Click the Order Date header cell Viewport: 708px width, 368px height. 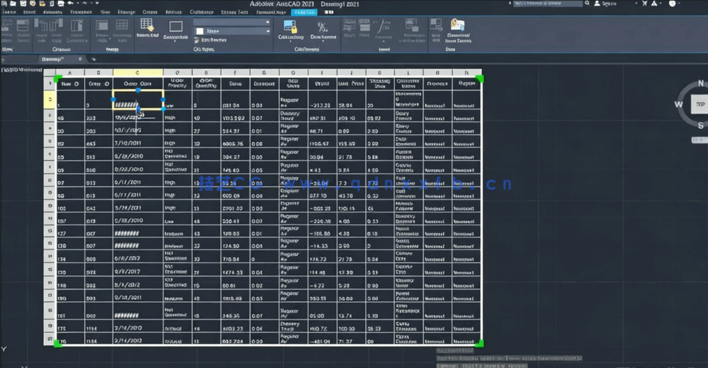pos(138,84)
